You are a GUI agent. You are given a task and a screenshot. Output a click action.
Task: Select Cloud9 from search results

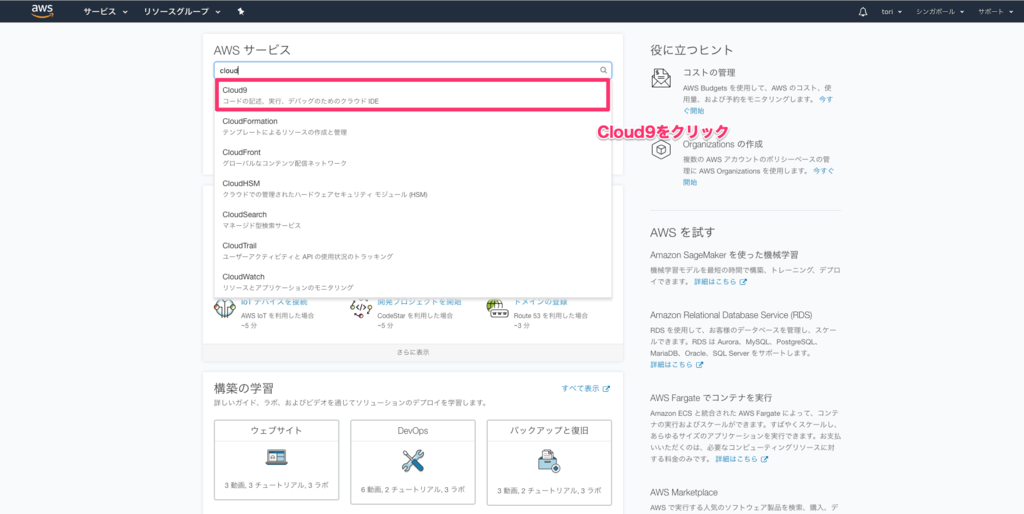point(412,95)
